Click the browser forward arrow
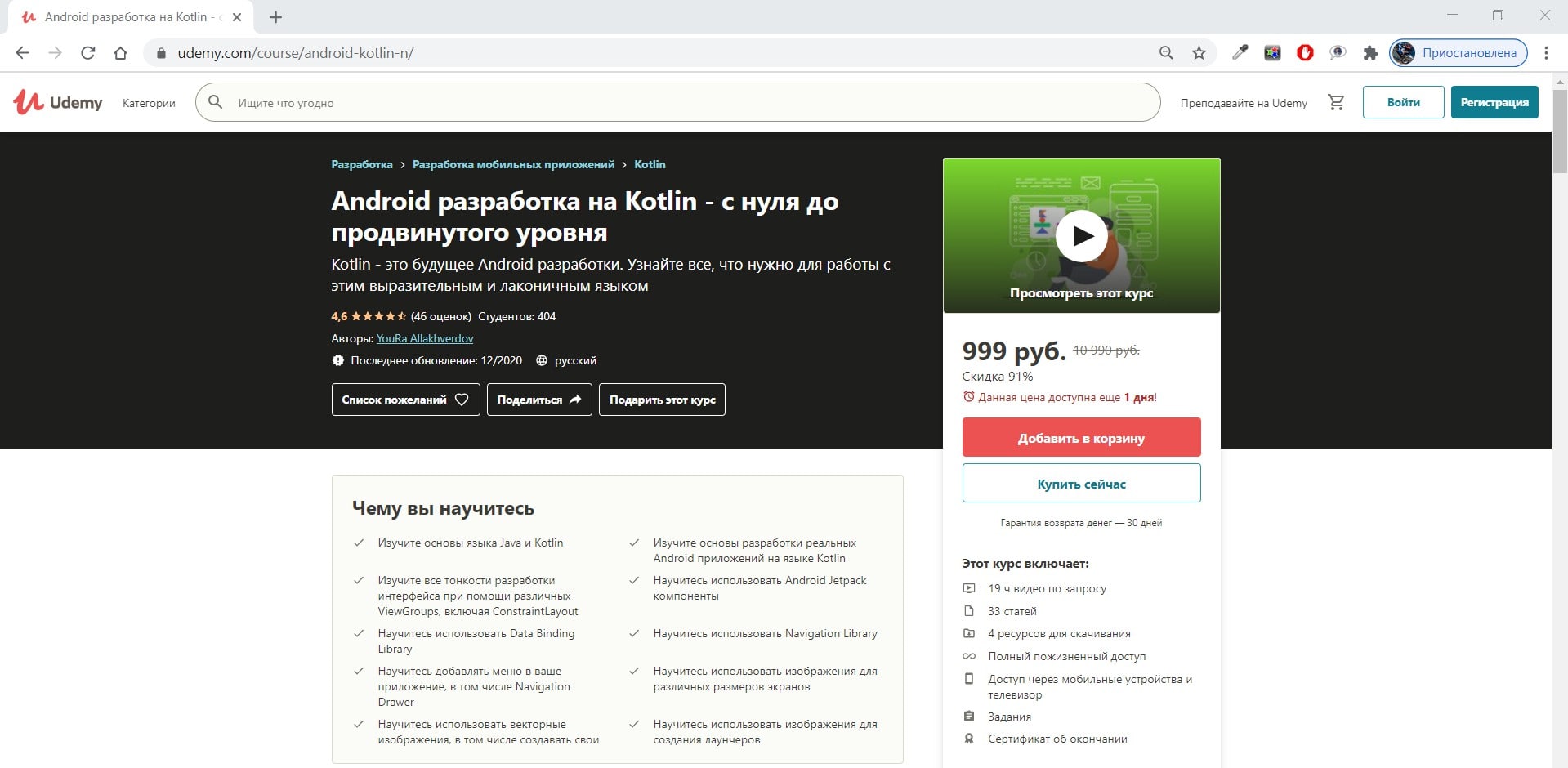Image resolution: width=1568 pixels, height=768 pixels. 55,53
